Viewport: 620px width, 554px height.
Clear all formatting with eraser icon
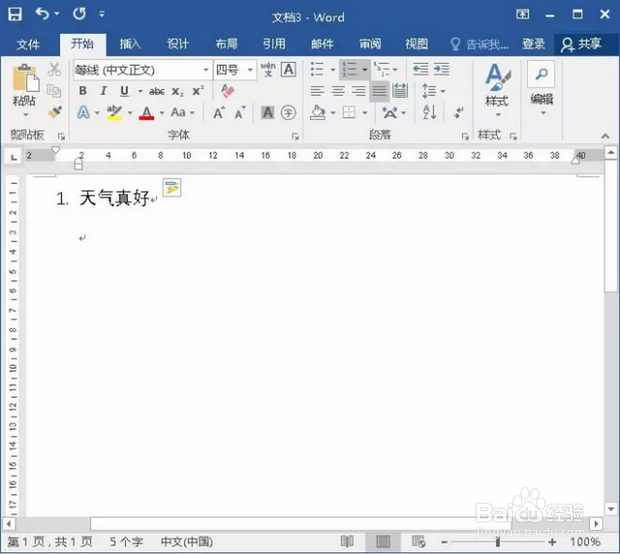(228, 91)
